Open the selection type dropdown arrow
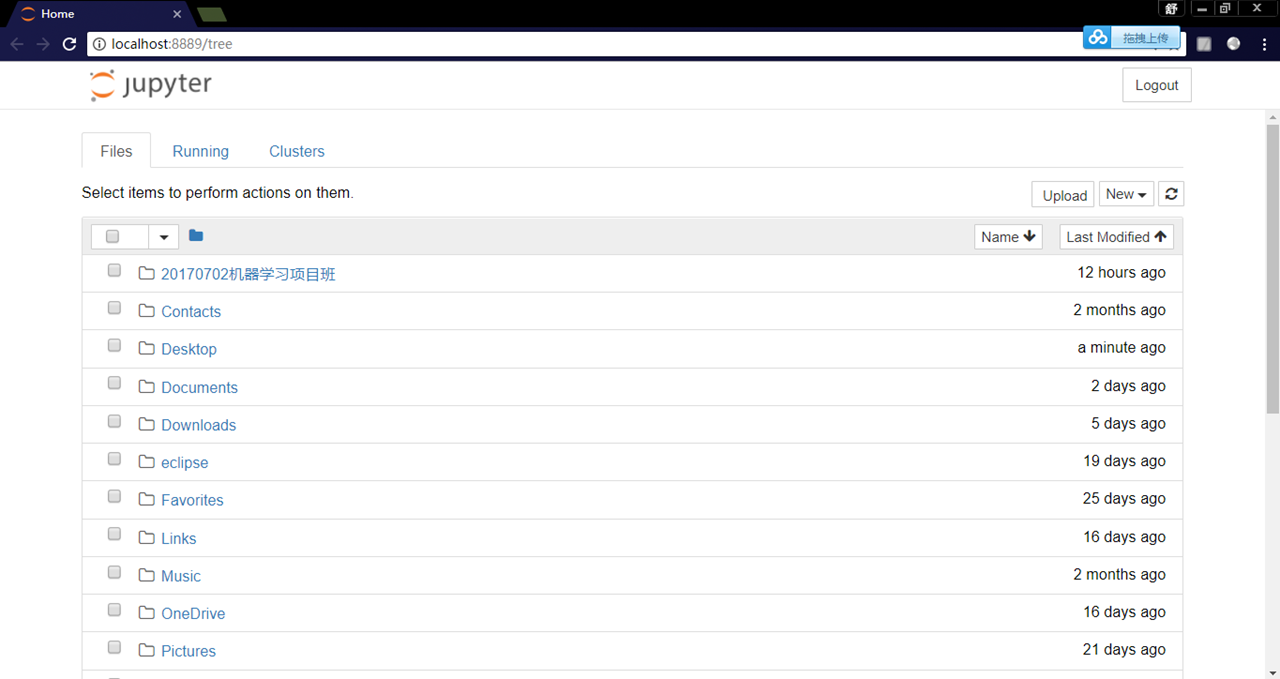The image size is (1280, 679). [164, 237]
